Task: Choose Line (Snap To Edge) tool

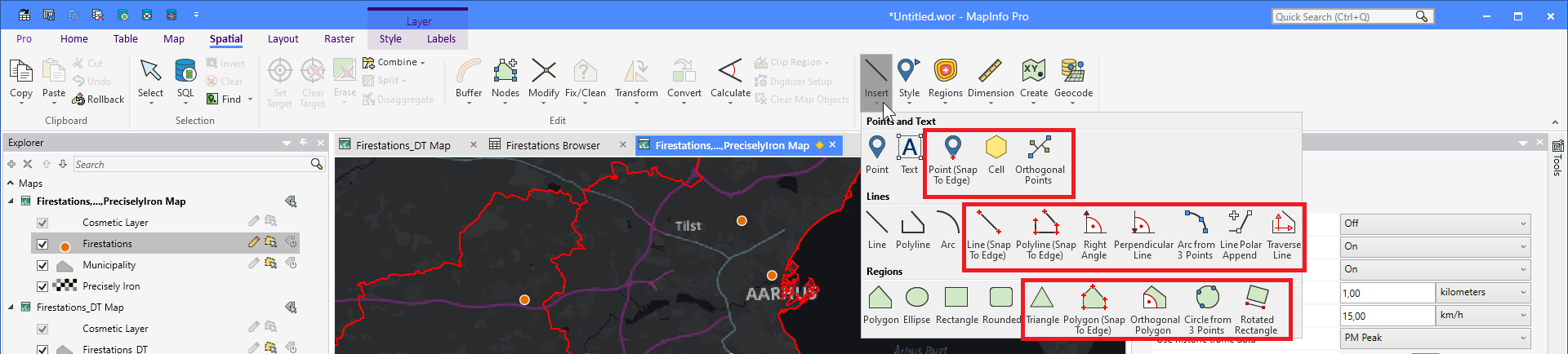Action: point(988,235)
